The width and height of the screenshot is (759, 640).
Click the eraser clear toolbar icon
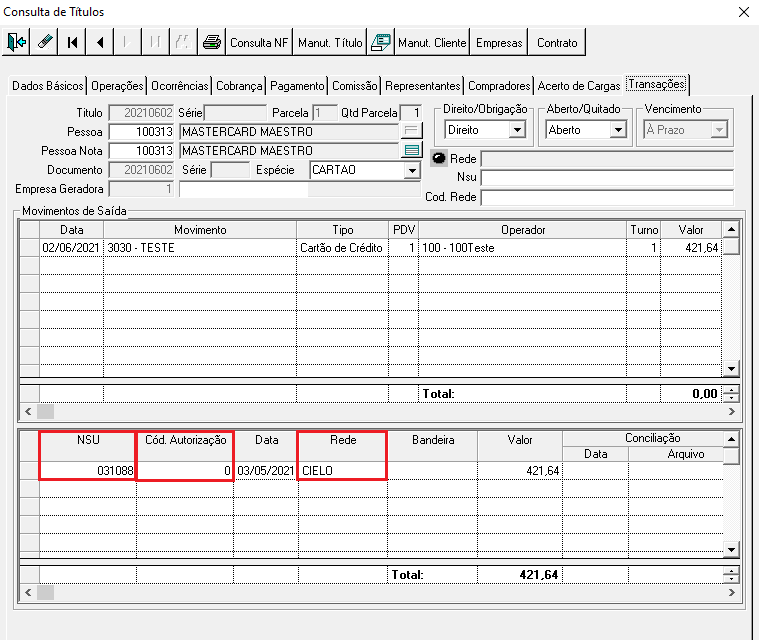[44, 42]
